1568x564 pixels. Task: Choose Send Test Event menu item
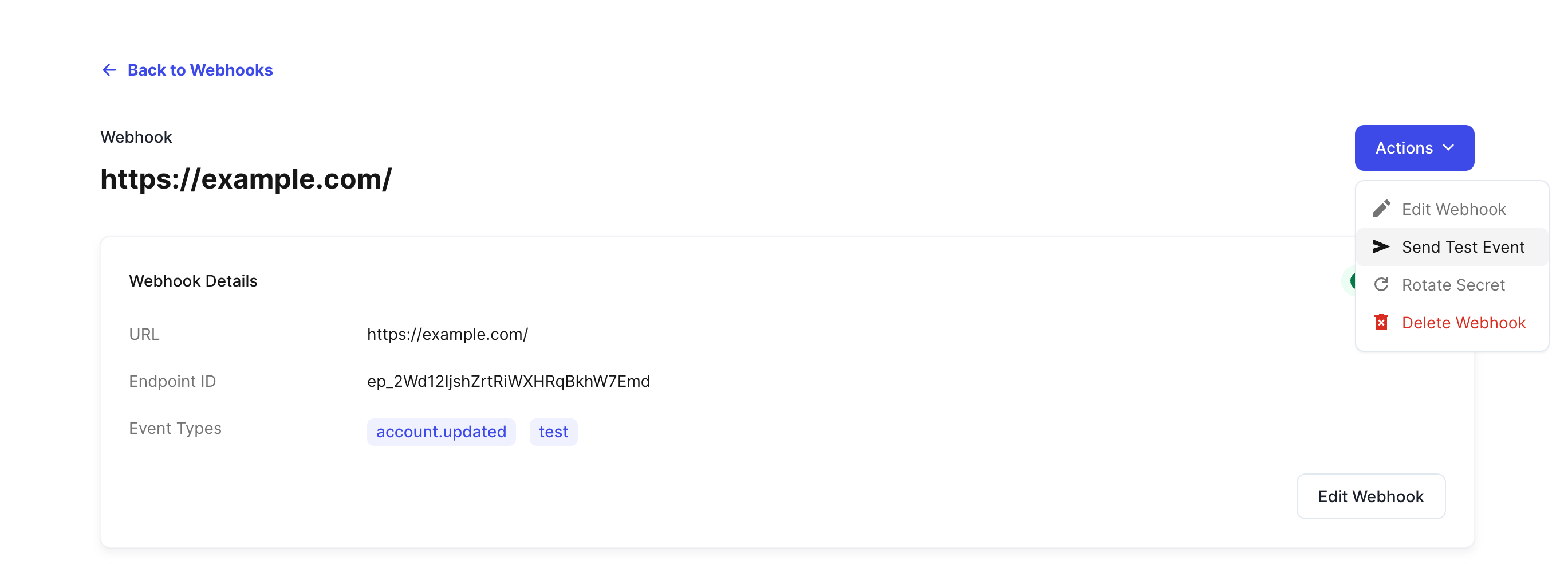pos(1452,246)
